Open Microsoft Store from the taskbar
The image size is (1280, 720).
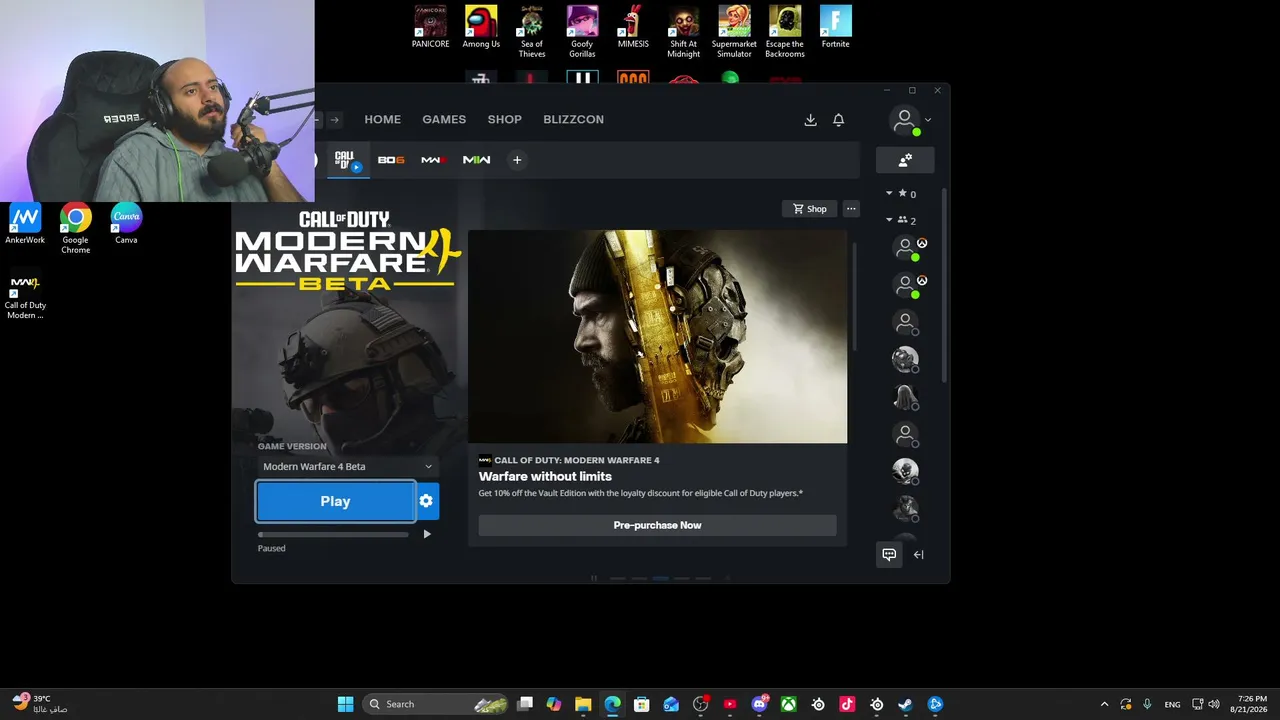(x=642, y=704)
